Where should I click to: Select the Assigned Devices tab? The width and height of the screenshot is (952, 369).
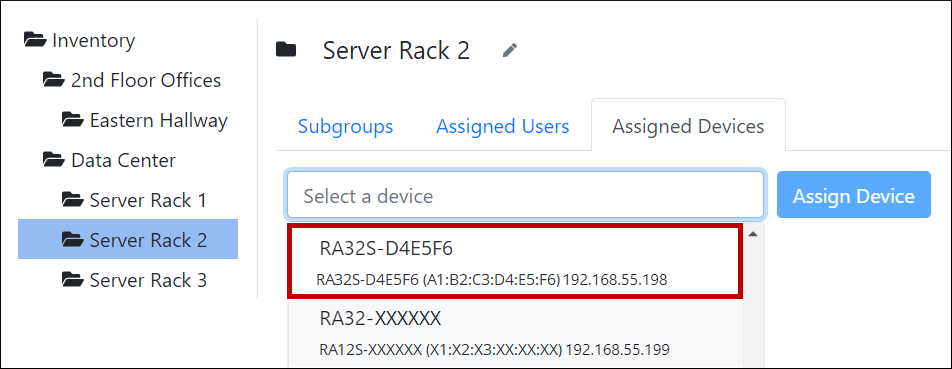(x=688, y=126)
